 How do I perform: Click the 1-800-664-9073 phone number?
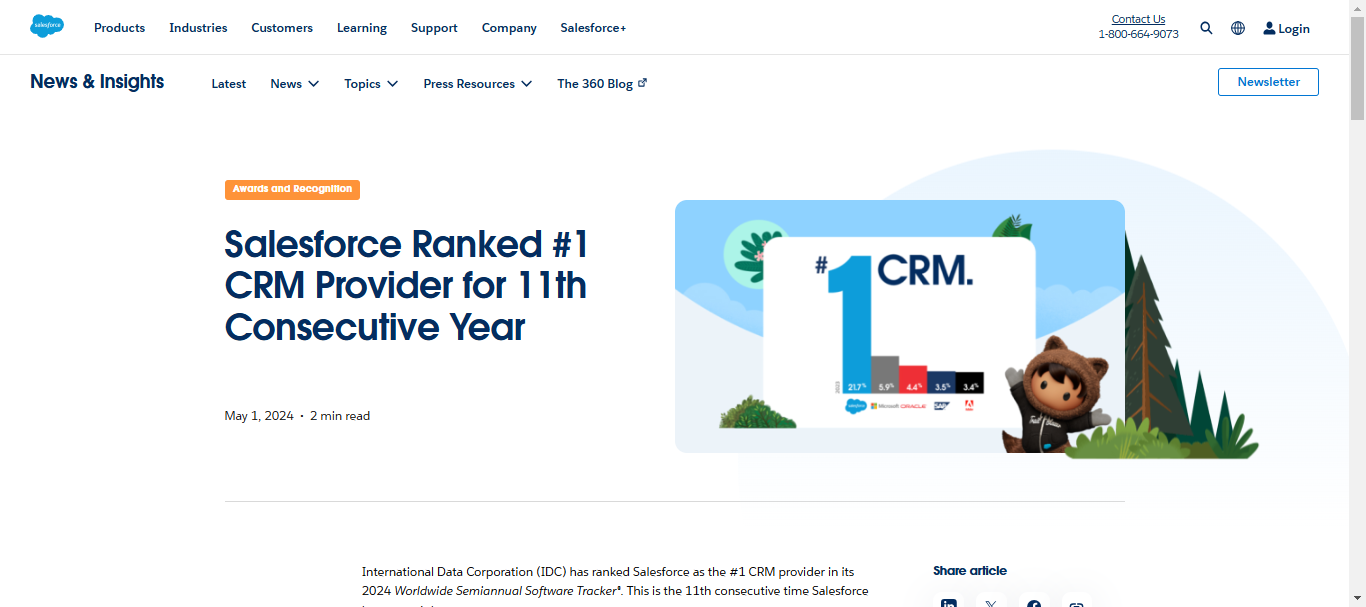(x=1138, y=33)
